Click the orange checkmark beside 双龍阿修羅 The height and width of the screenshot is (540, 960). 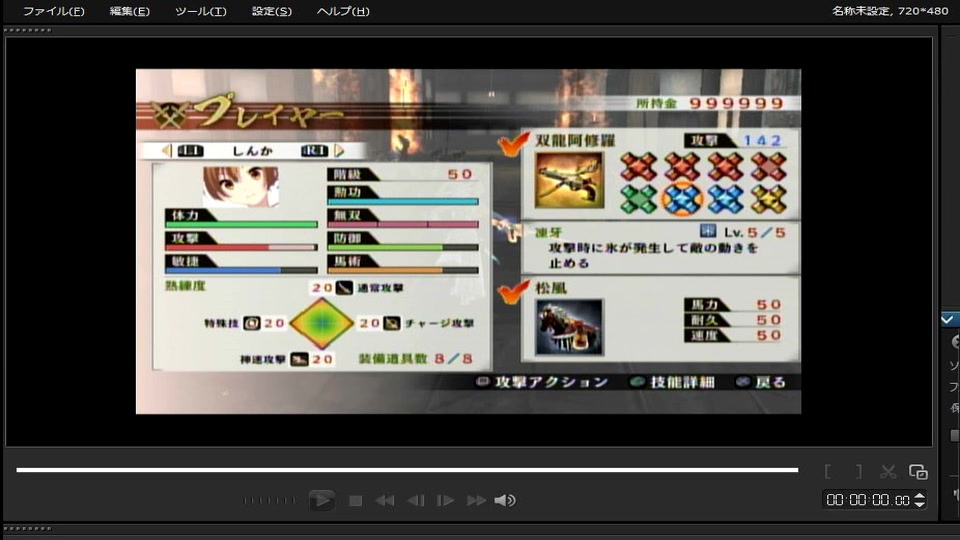pyautogui.click(x=513, y=144)
